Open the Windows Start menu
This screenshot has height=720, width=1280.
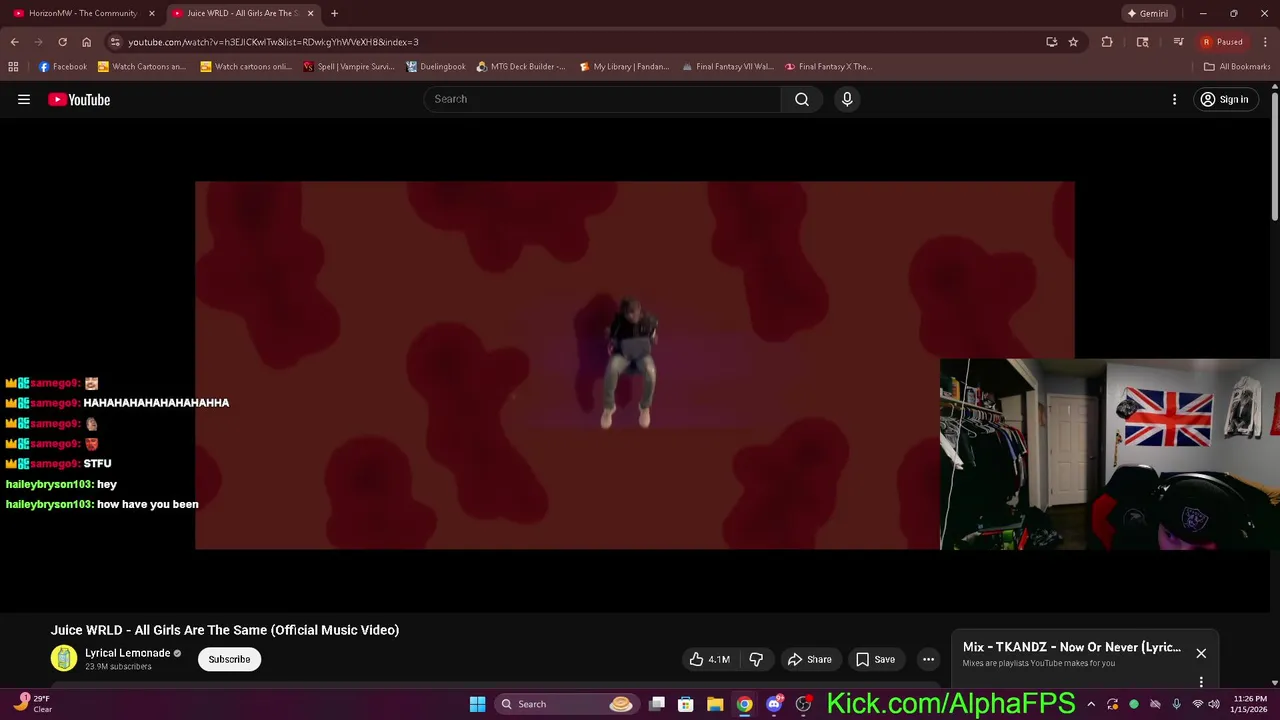click(x=477, y=704)
